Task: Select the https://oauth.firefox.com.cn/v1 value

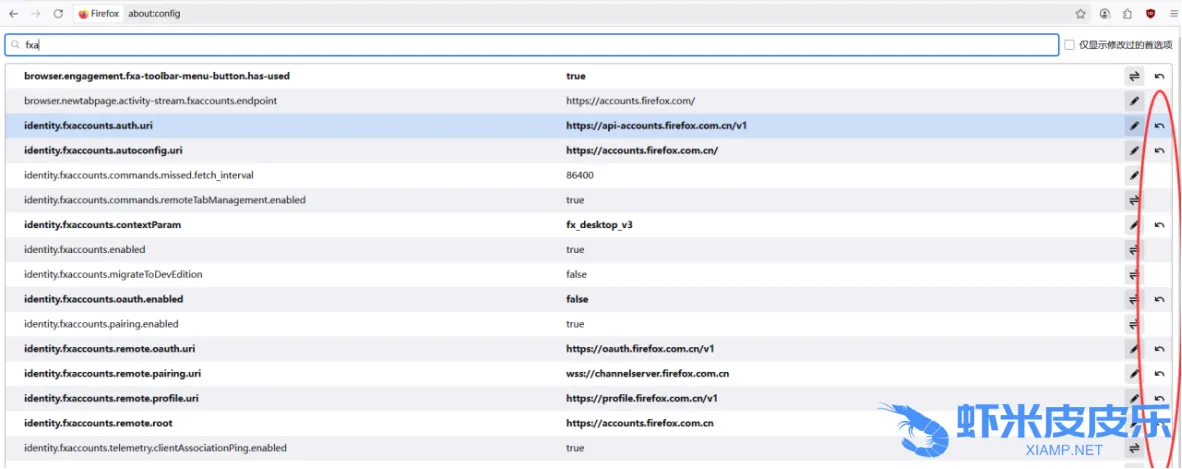Action: [640, 349]
